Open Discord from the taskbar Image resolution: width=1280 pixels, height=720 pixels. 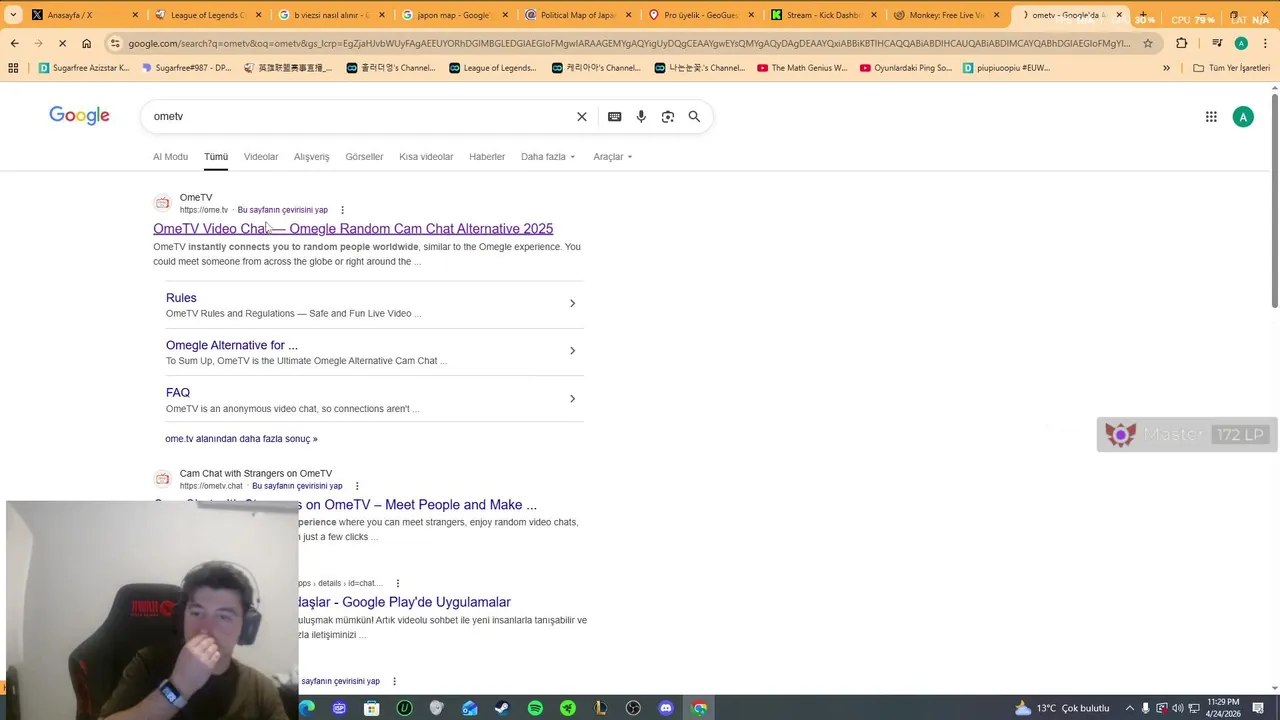coord(666,708)
